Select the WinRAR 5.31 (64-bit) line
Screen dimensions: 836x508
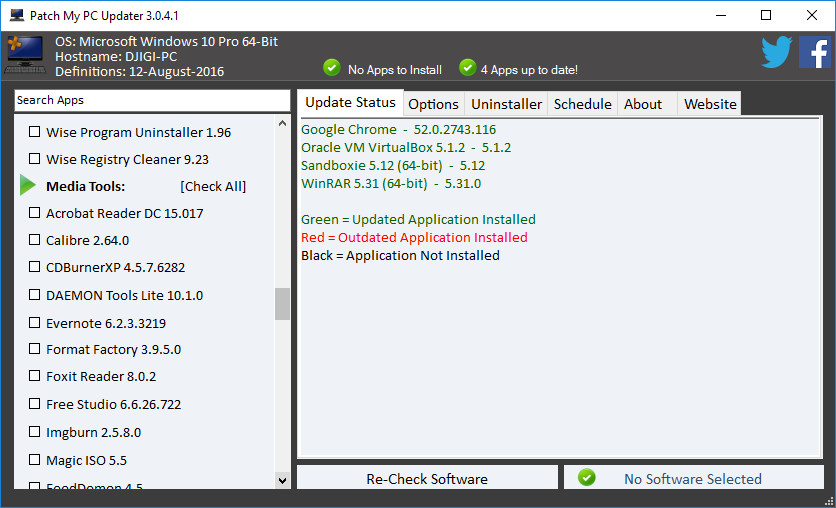coord(391,184)
